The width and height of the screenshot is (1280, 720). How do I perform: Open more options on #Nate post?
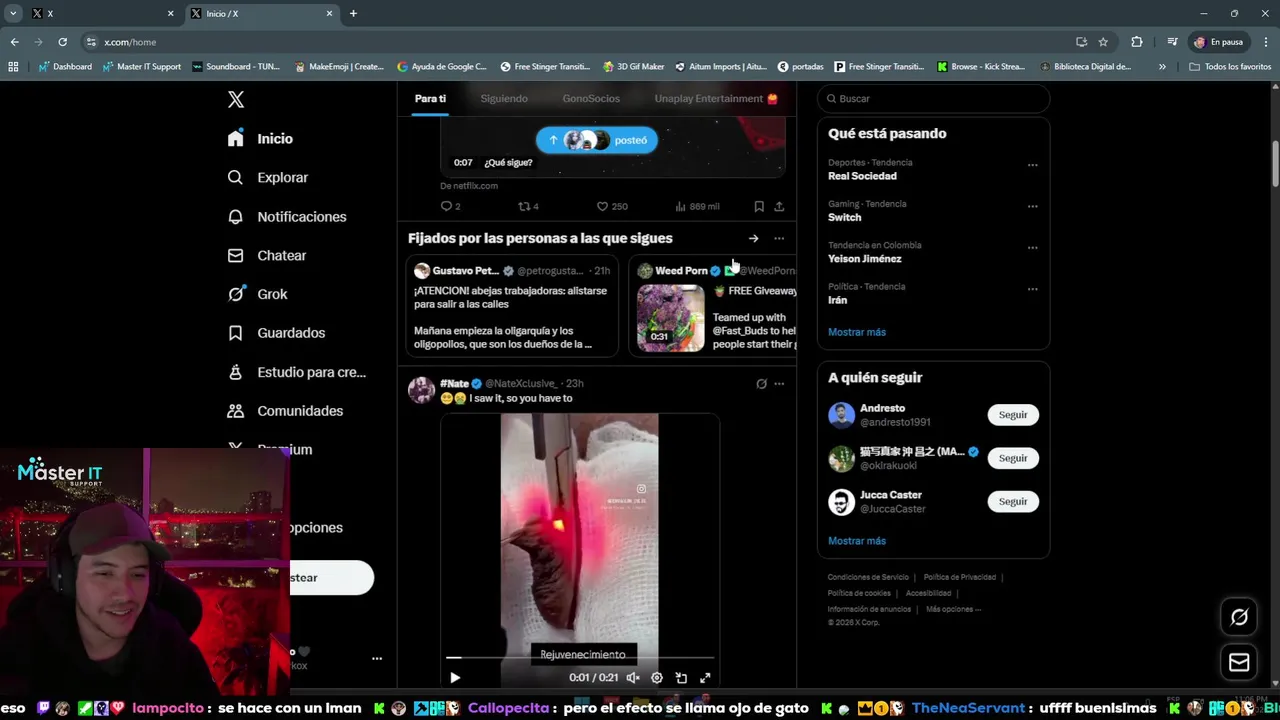point(779,383)
